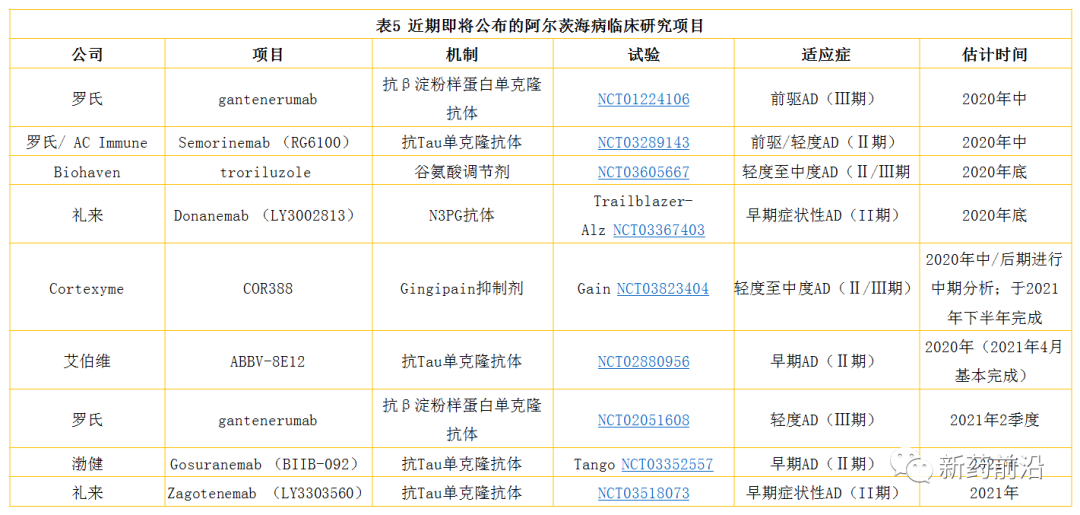Select the Cortexyme company cell
1080x515 pixels.
tap(87, 289)
